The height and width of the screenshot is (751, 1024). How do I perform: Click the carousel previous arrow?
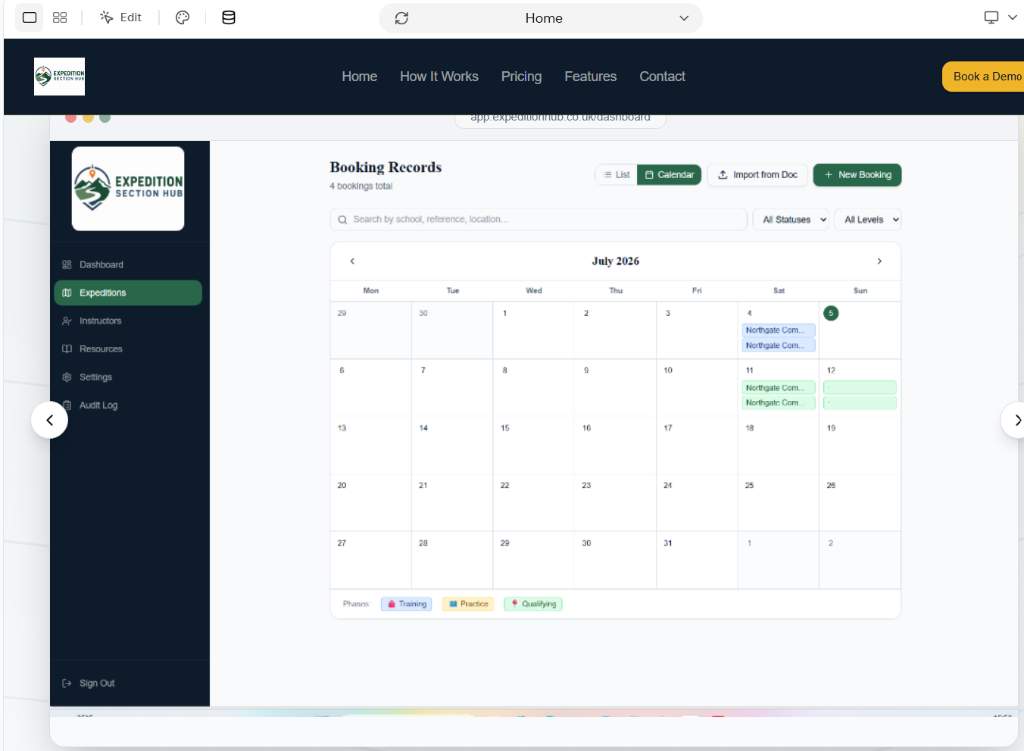coord(50,421)
